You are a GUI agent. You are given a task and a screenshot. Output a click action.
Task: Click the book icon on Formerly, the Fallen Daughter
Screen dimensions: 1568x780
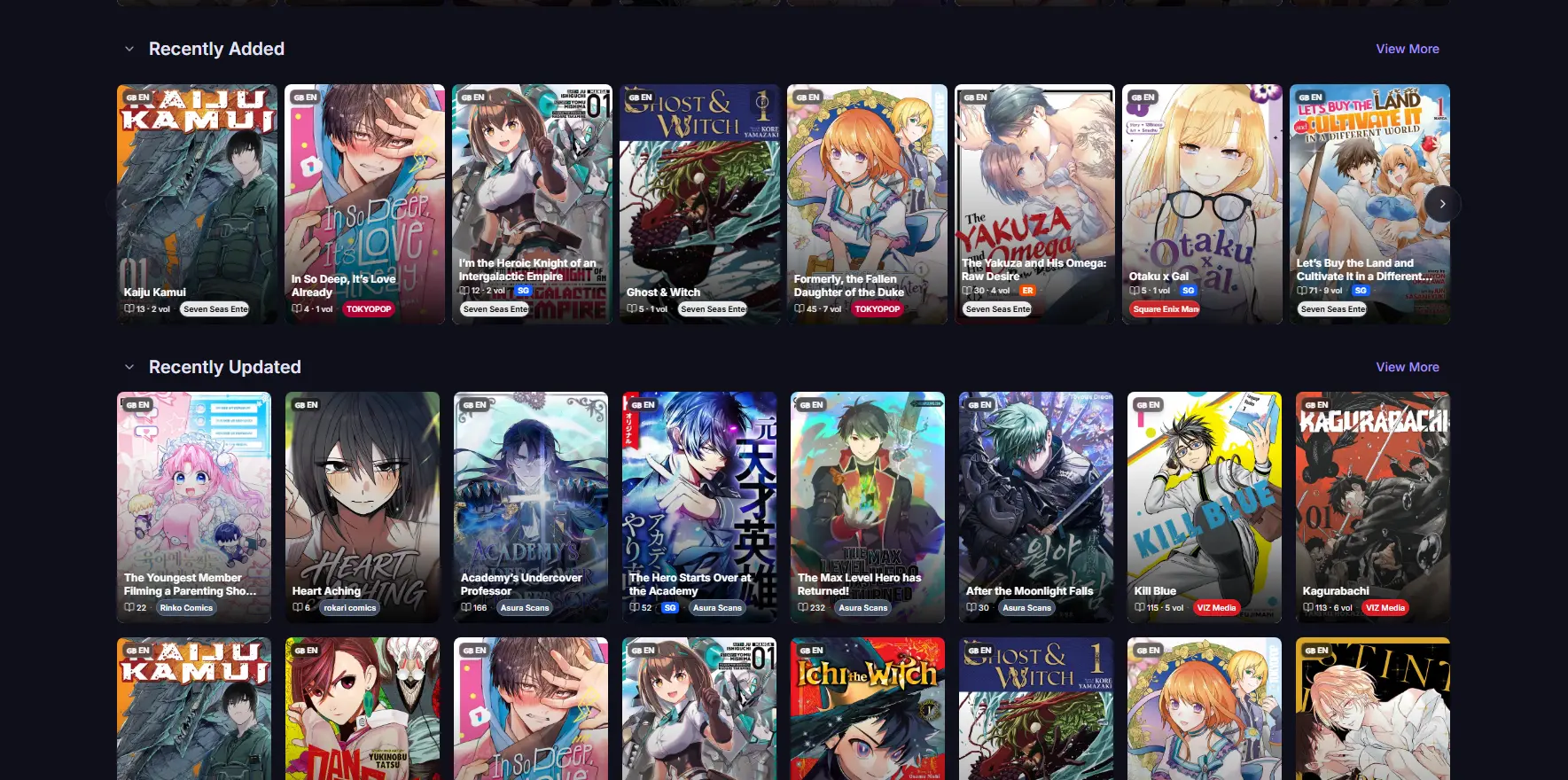pyautogui.click(x=800, y=309)
